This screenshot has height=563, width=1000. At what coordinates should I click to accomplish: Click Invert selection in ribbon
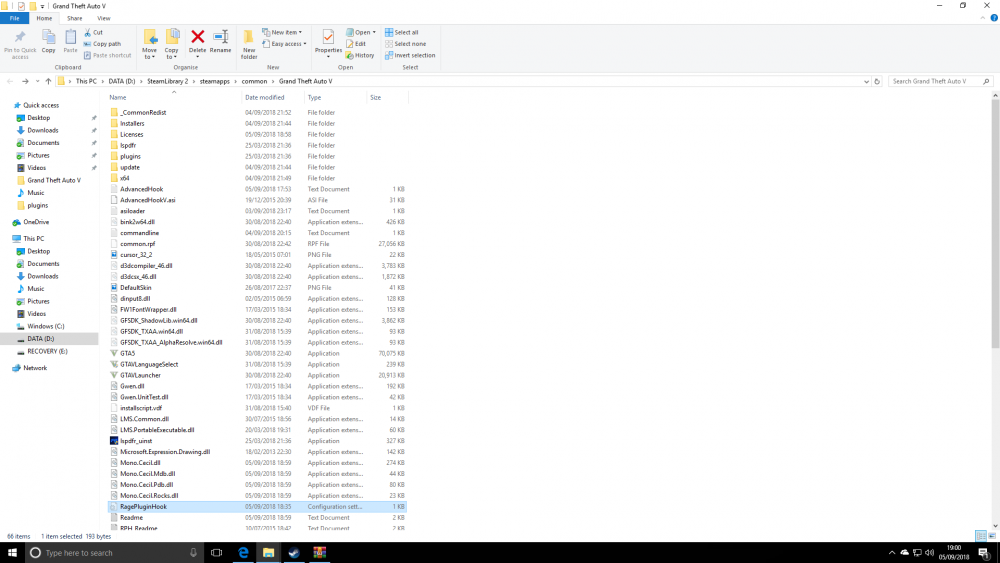coord(409,55)
